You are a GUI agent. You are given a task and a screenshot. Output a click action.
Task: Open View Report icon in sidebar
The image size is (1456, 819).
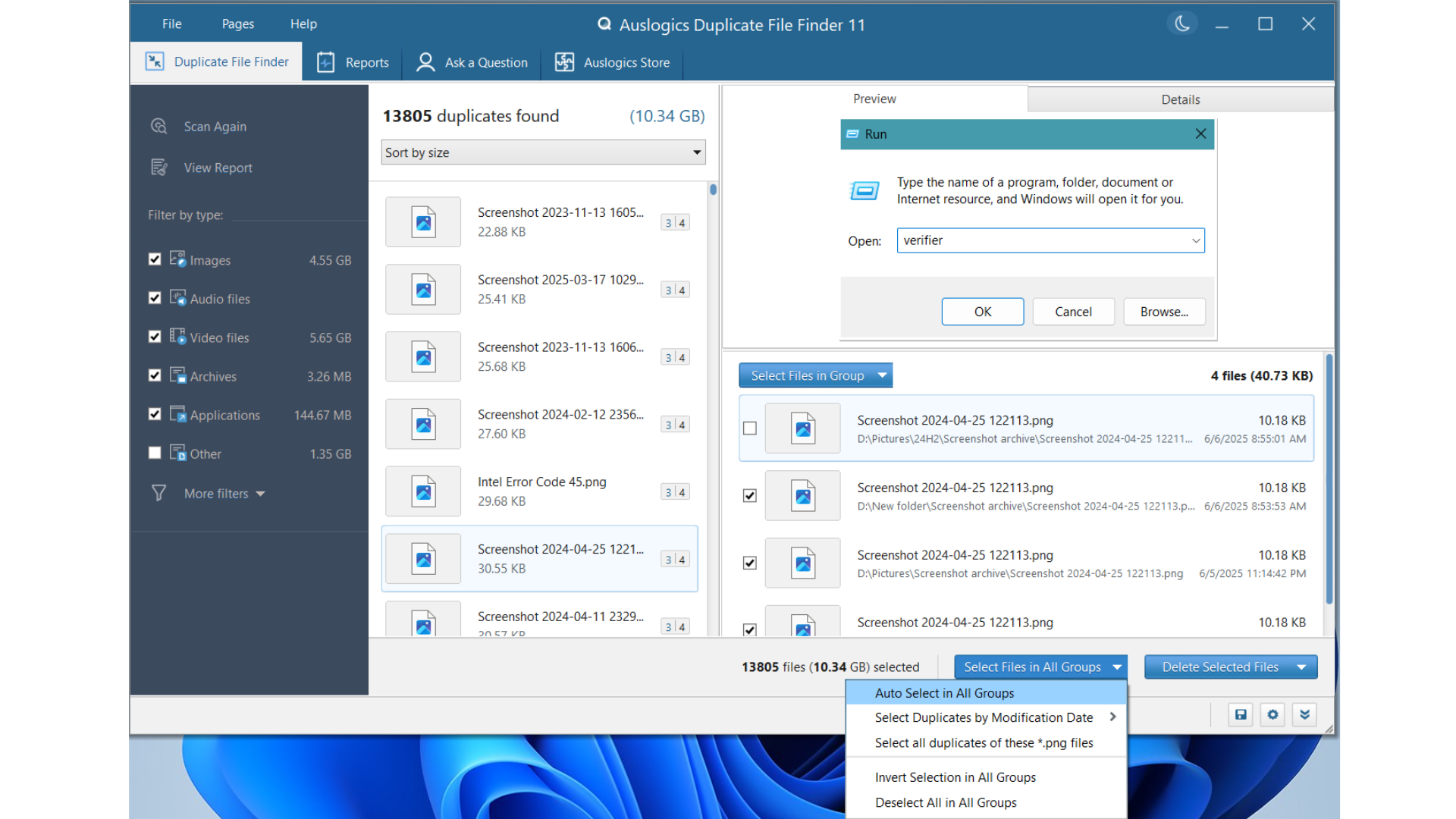158,168
